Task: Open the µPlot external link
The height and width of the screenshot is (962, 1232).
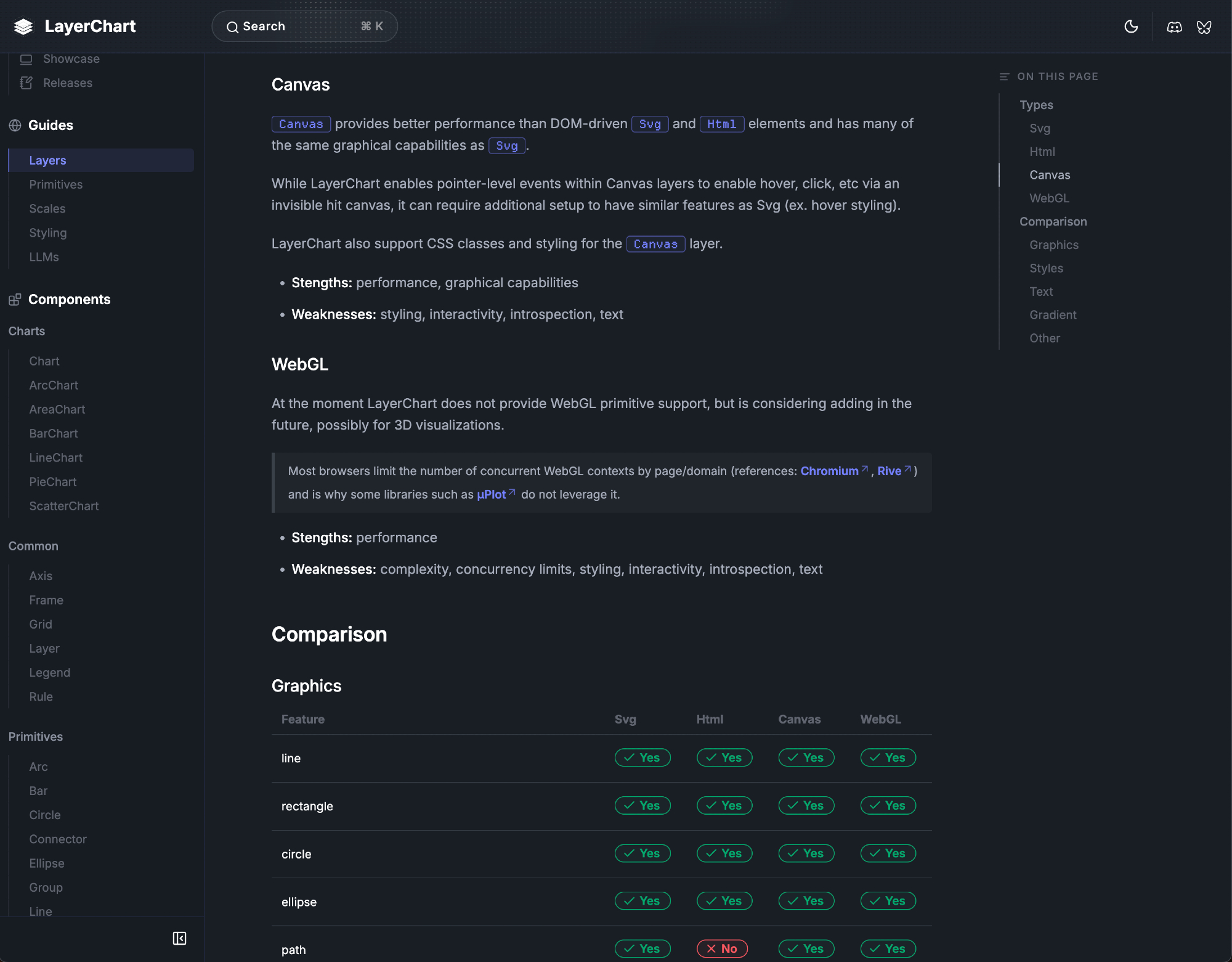Action: coord(491,494)
